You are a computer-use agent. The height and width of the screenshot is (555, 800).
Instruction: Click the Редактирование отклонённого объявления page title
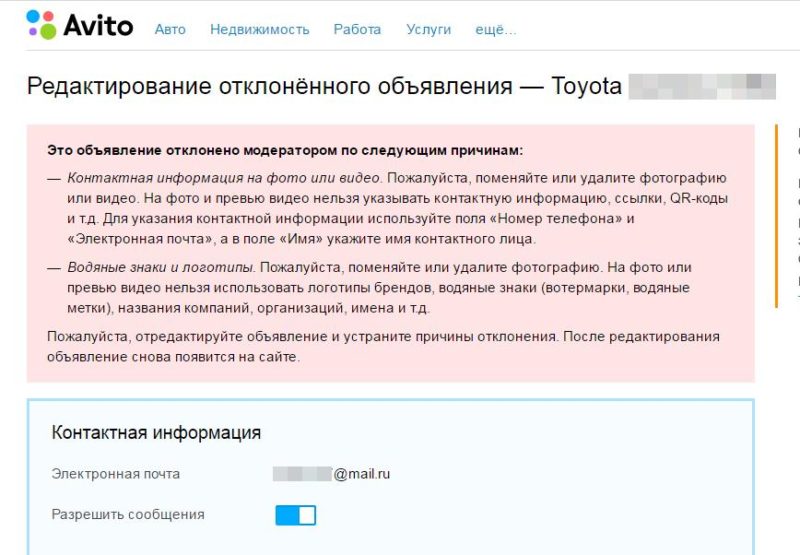pos(270,86)
